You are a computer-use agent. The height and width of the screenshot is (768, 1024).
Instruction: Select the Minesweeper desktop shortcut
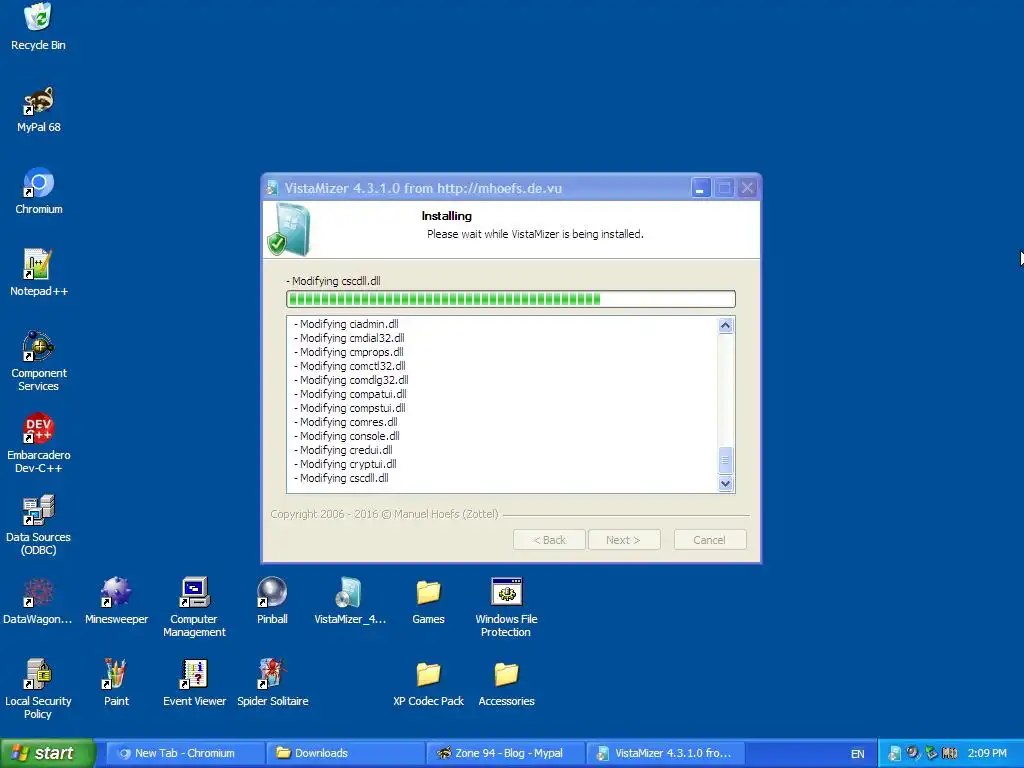116,601
